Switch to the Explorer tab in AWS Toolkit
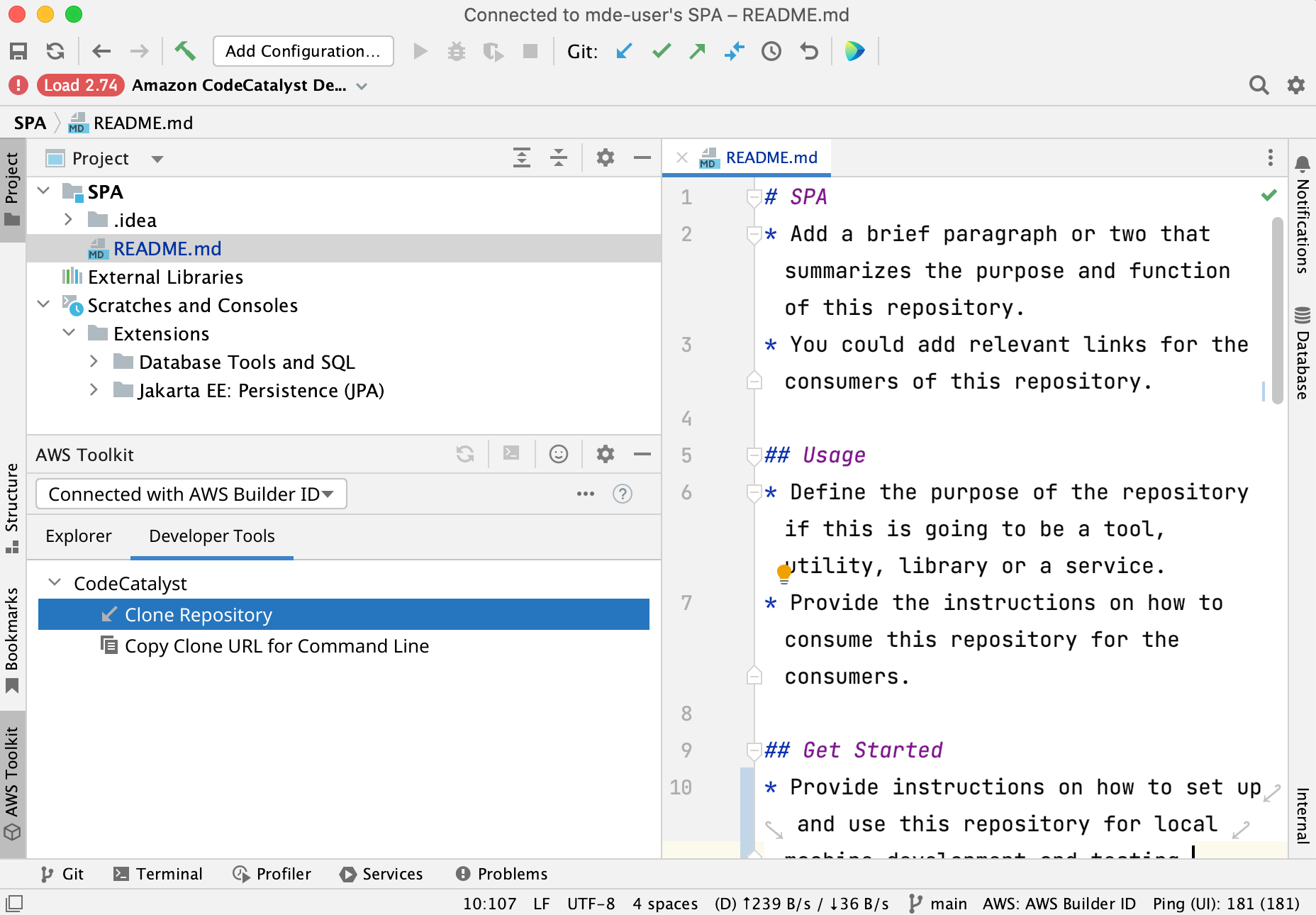The height and width of the screenshot is (915, 1316). [x=78, y=536]
